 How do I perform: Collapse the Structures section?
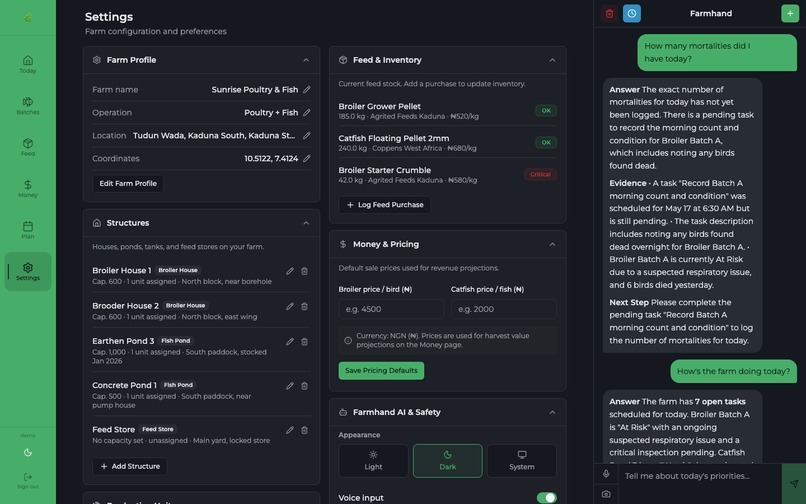[306, 223]
